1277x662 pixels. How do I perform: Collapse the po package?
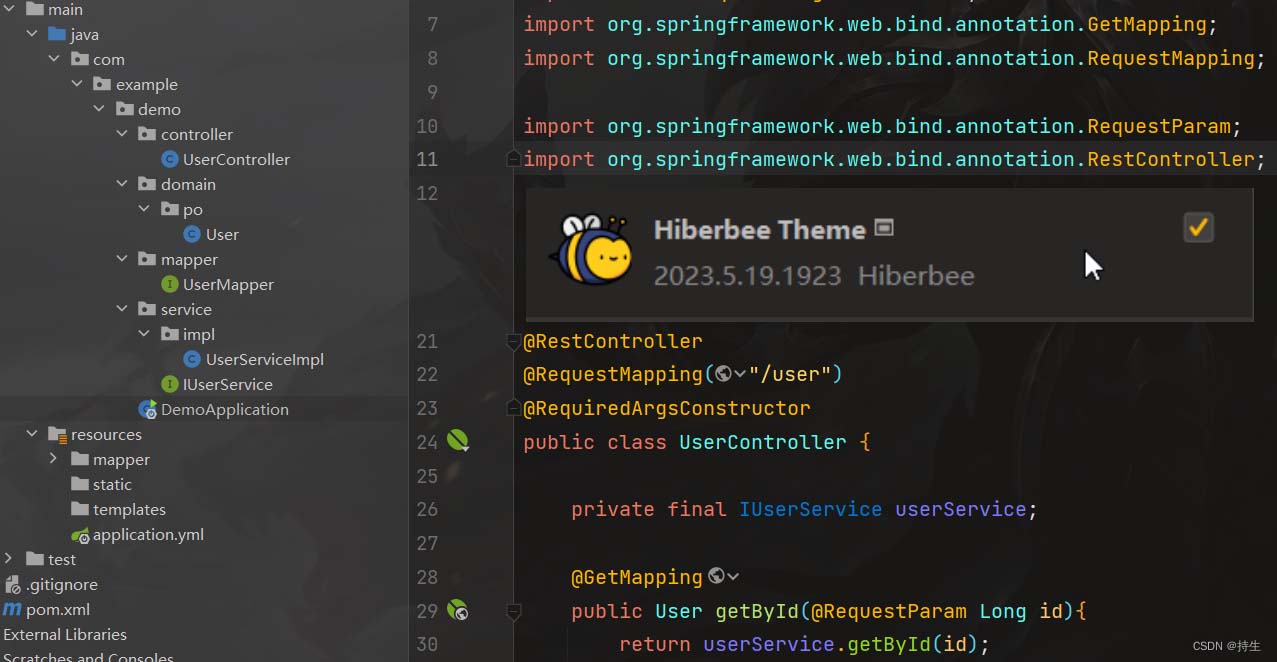(145, 209)
